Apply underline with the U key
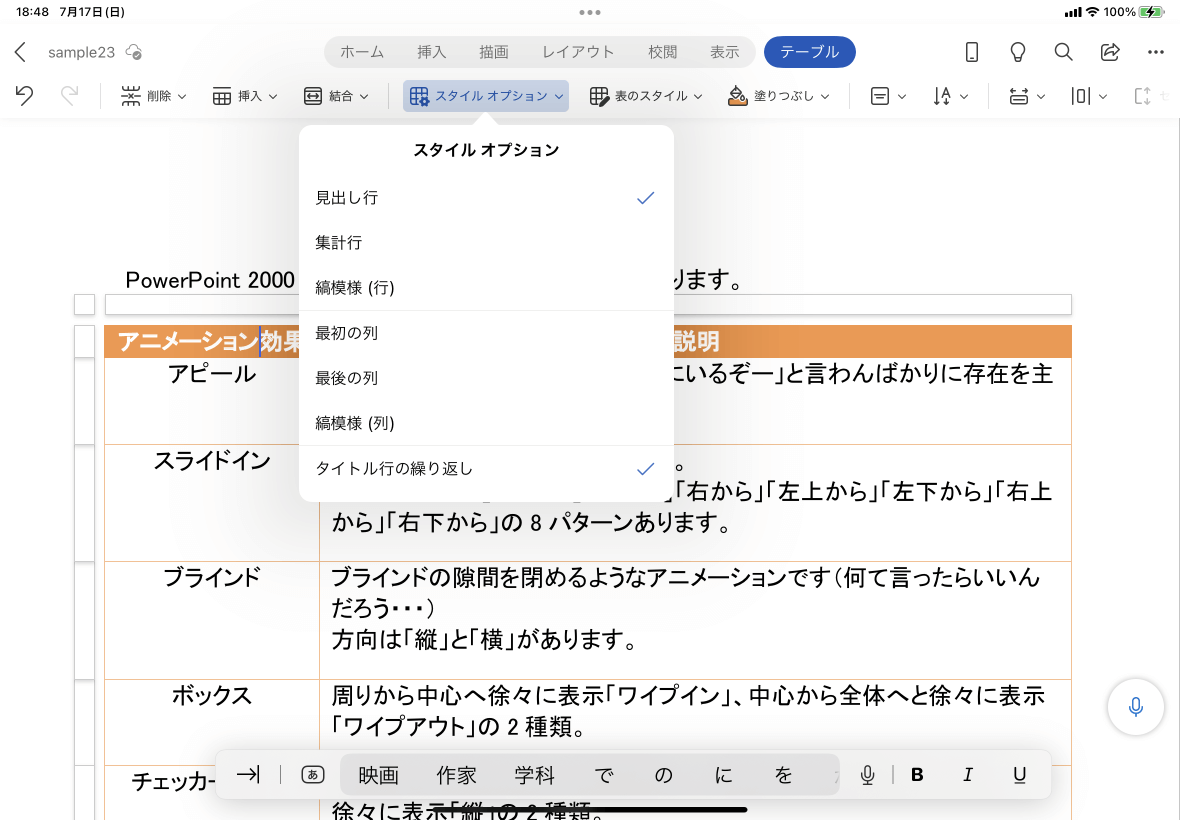 (1019, 775)
